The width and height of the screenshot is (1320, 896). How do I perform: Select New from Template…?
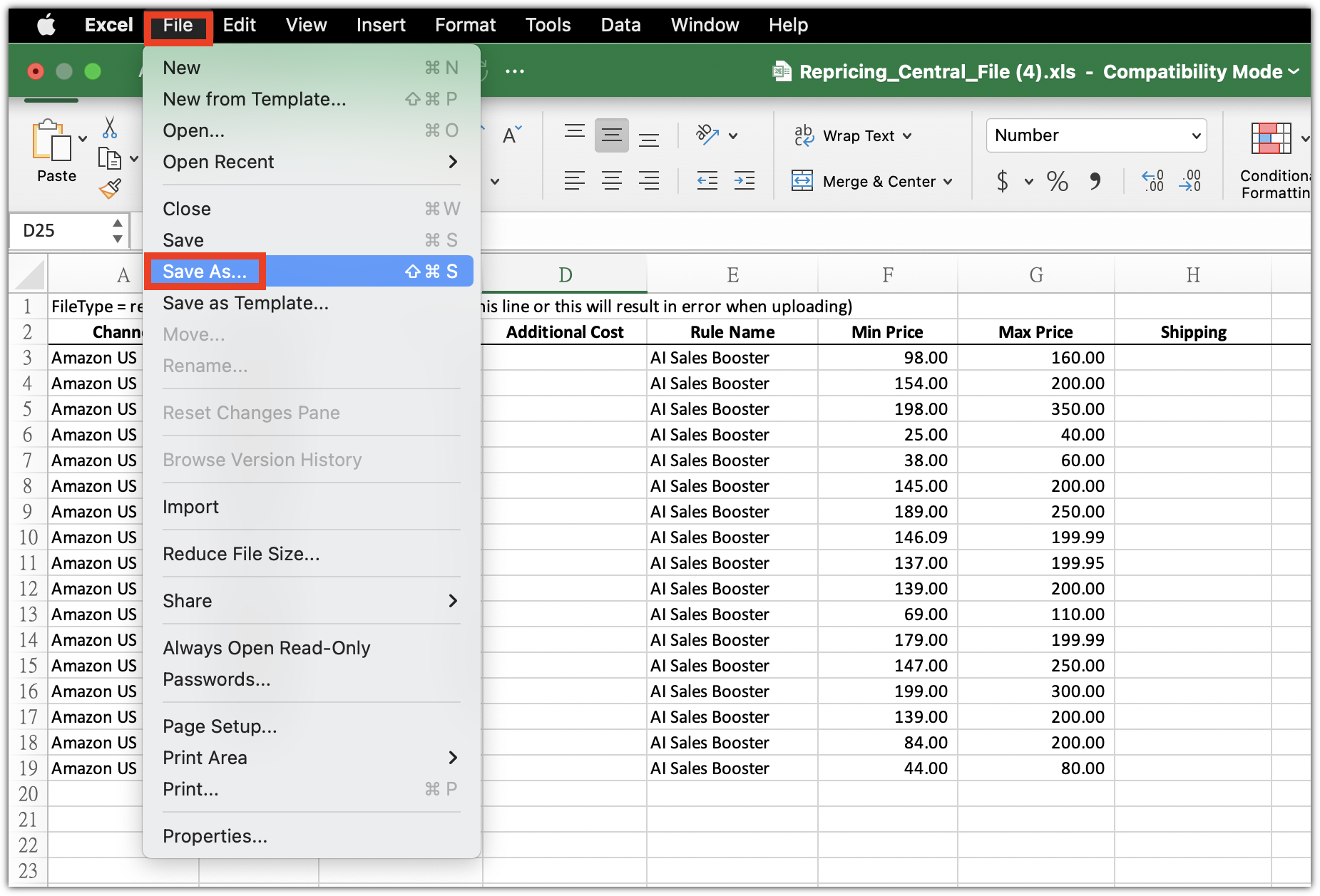click(x=311, y=99)
